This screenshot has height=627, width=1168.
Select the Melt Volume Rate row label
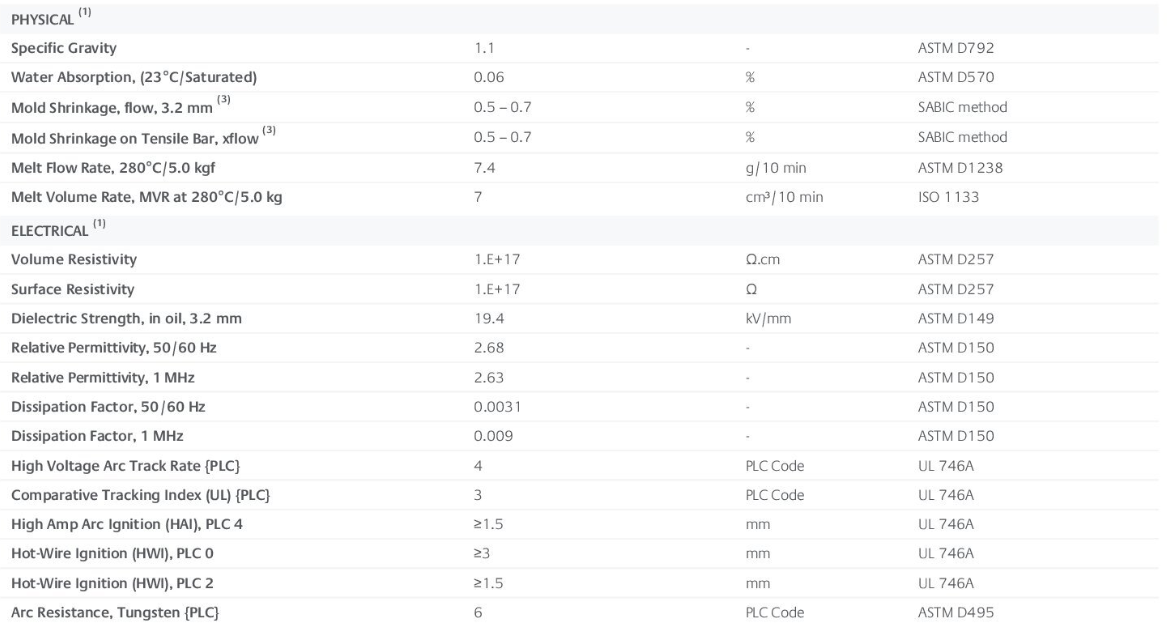coord(147,197)
